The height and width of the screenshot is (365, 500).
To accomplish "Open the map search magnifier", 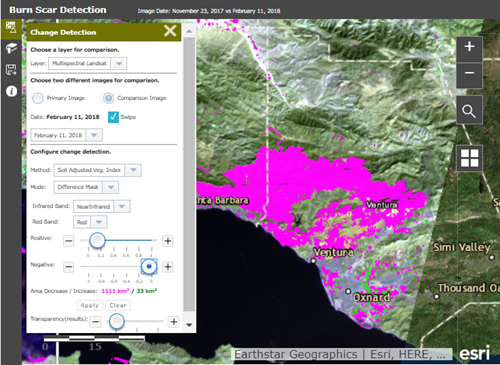I will (x=469, y=110).
